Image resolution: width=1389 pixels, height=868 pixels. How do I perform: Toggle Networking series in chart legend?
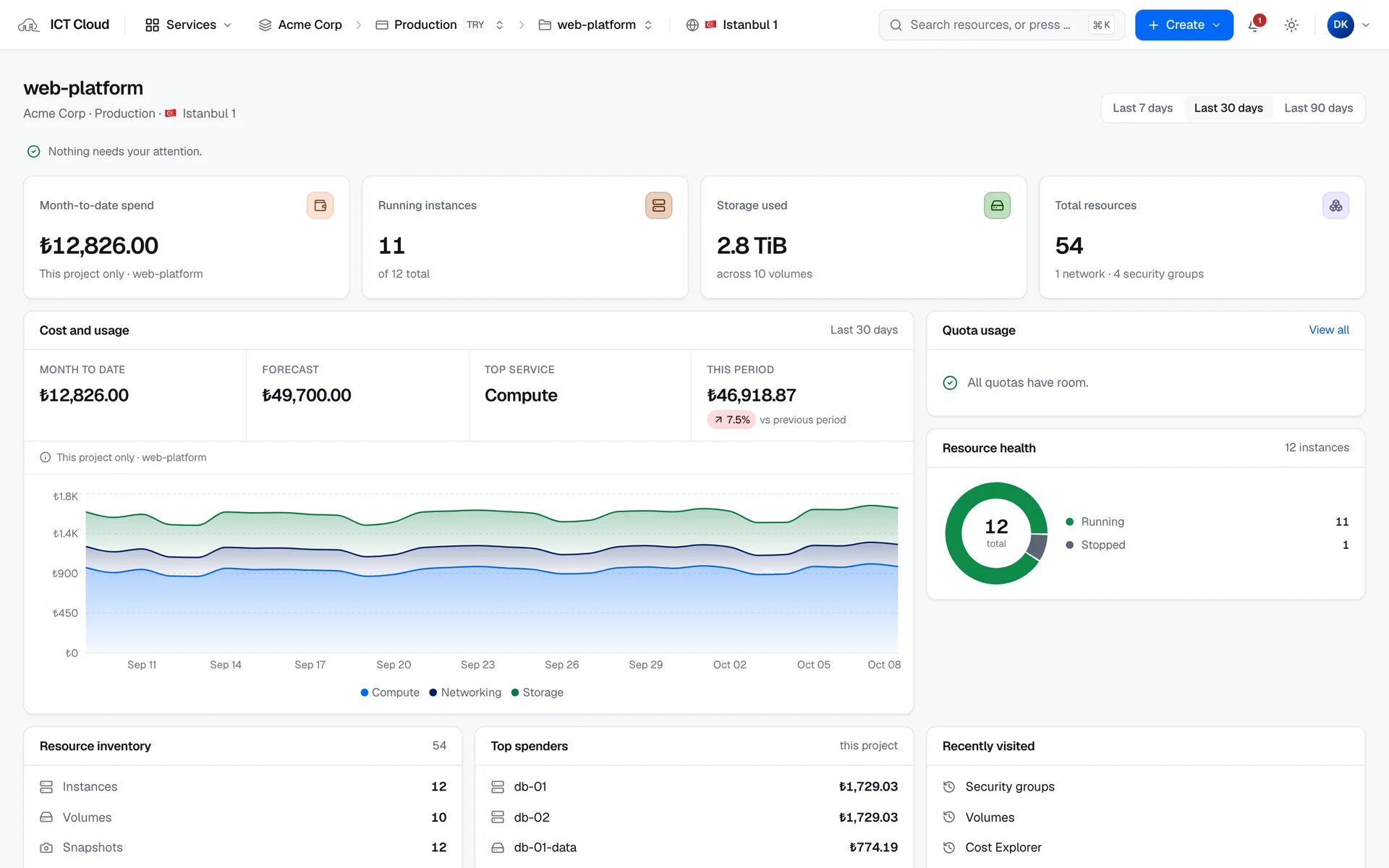tap(465, 692)
